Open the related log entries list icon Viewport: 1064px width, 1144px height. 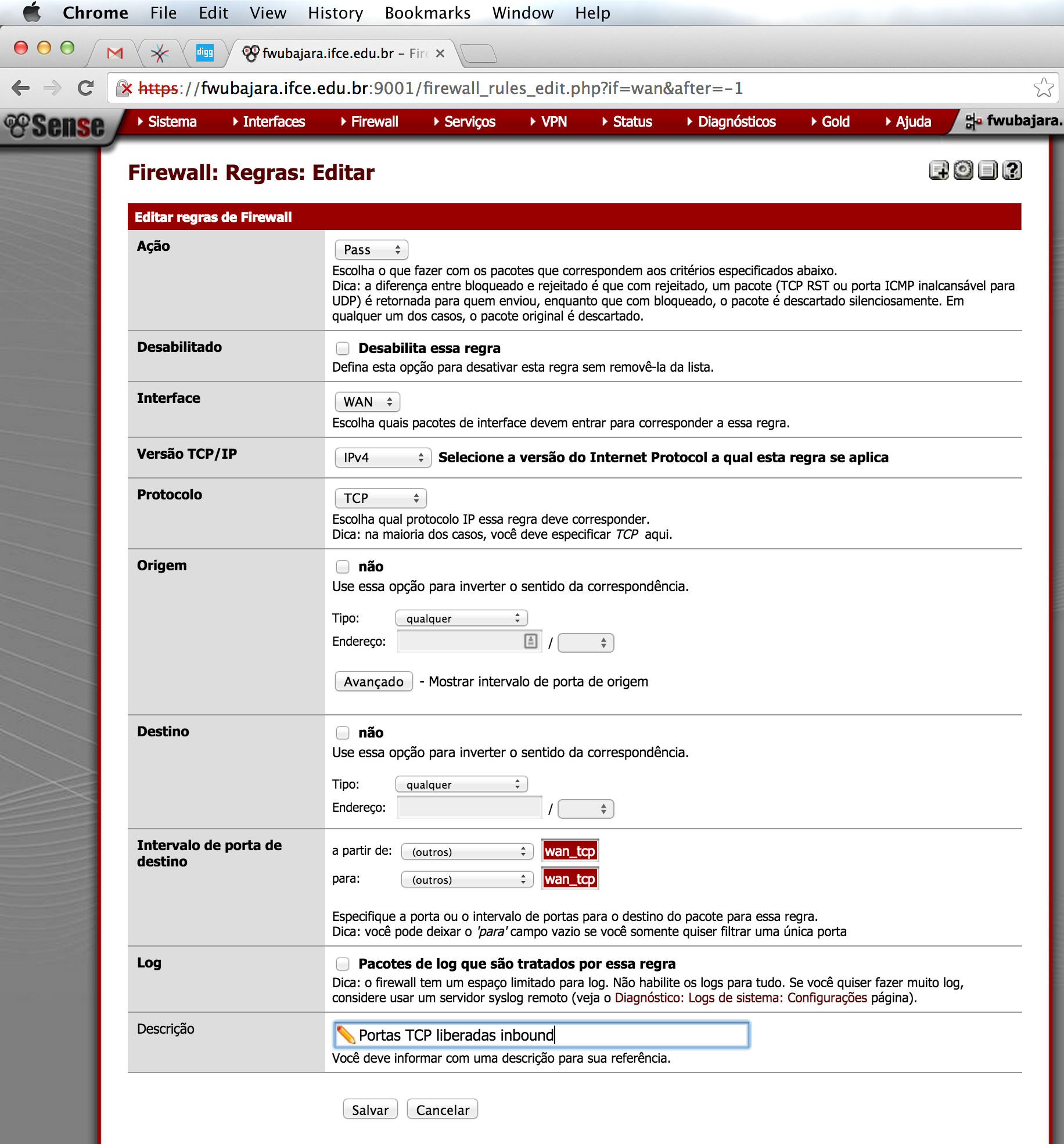click(x=987, y=170)
